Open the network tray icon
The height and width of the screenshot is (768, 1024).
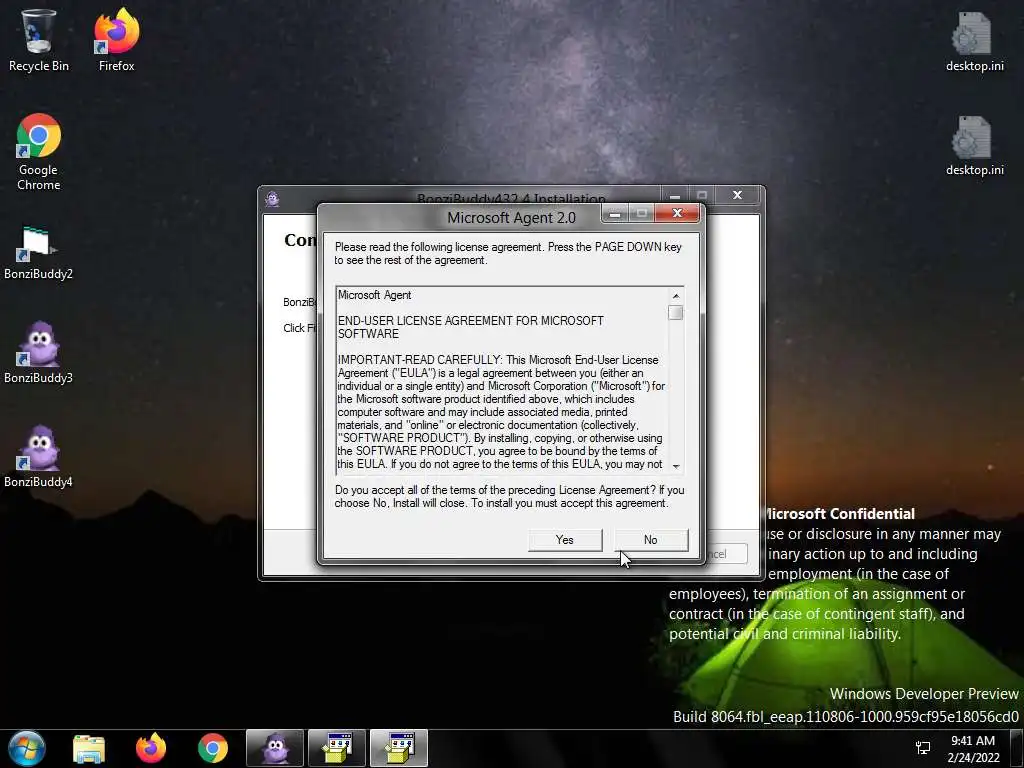(923, 748)
